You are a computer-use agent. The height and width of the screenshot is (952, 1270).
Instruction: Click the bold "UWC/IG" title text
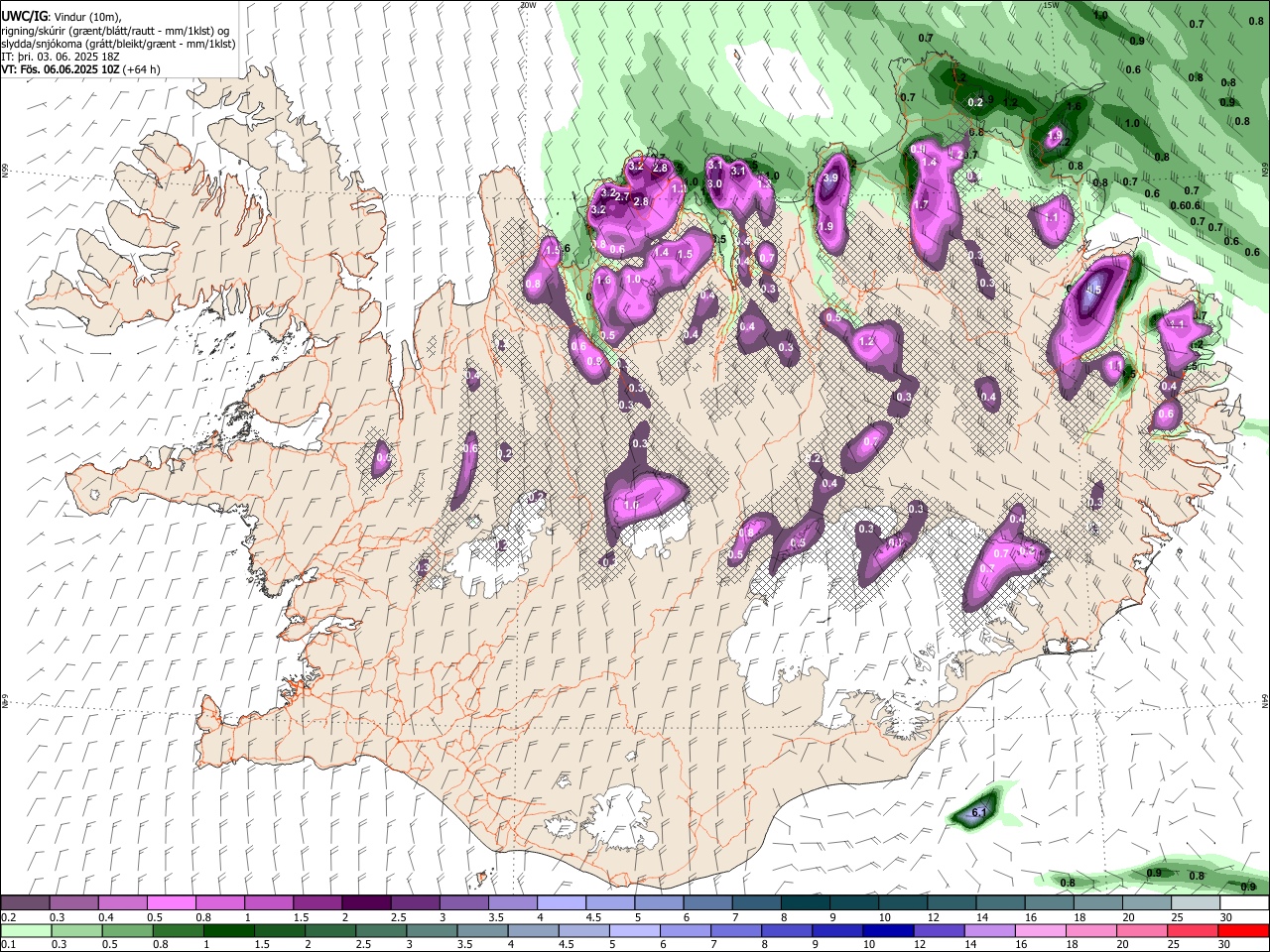coord(23,16)
